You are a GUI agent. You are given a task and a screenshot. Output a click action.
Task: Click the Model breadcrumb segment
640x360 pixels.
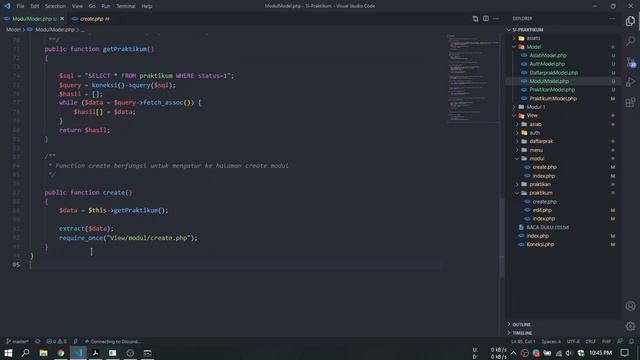click(13, 30)
